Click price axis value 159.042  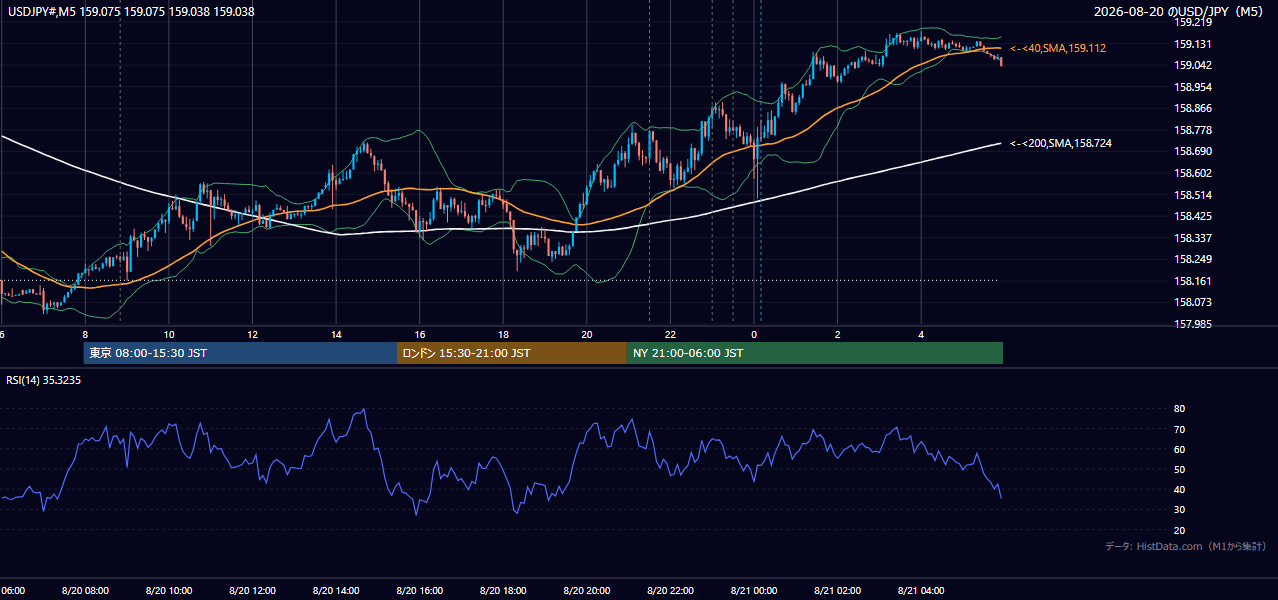point(1192,65)
